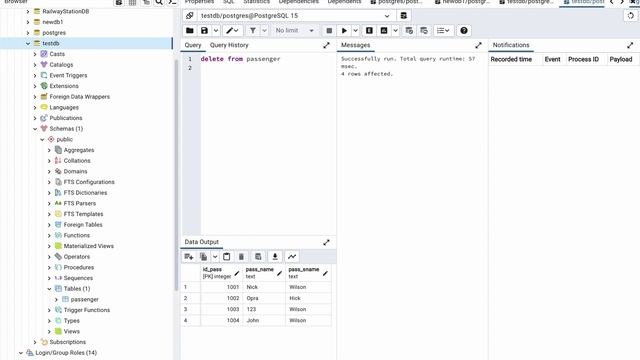
Task: Click the cell containing John
Action: 264,320
